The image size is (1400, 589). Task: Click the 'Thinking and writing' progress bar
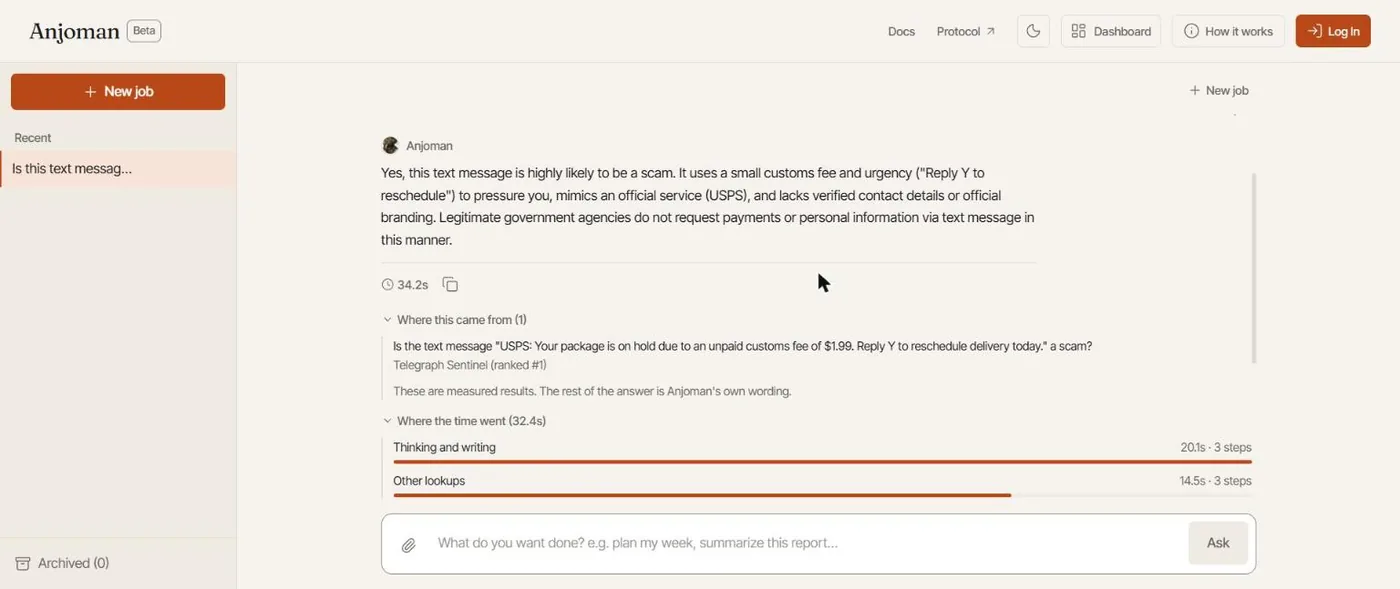coord(822,462)
